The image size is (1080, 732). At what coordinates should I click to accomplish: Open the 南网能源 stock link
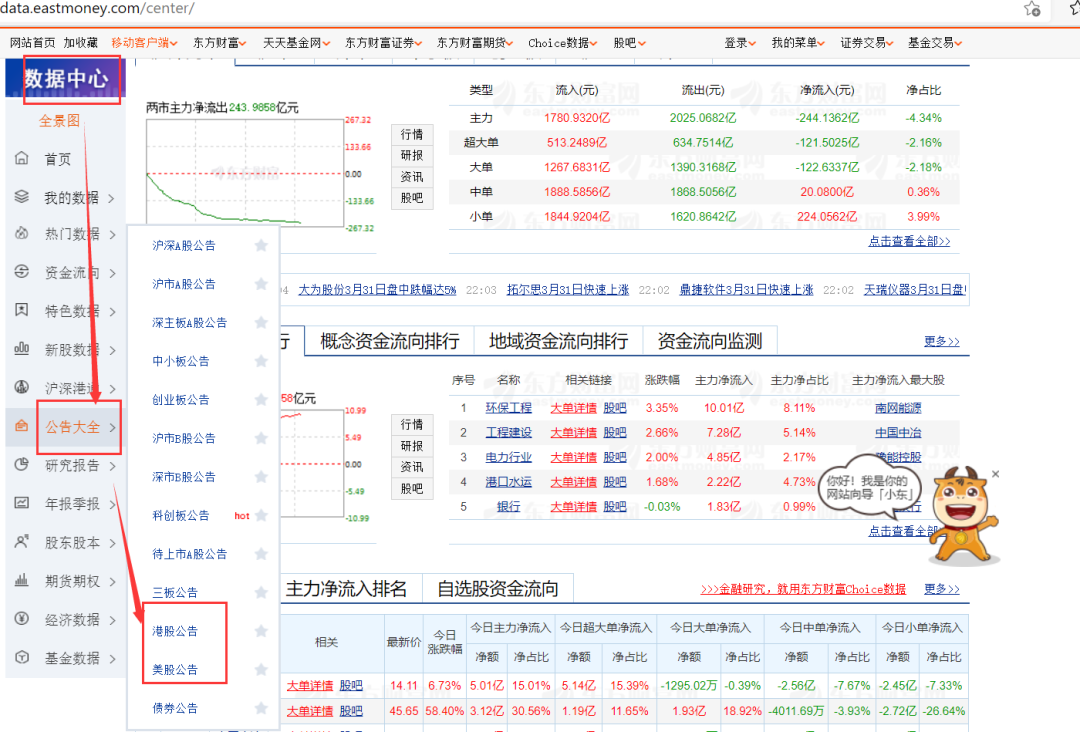pyautogui.click(x=898, y=408)
